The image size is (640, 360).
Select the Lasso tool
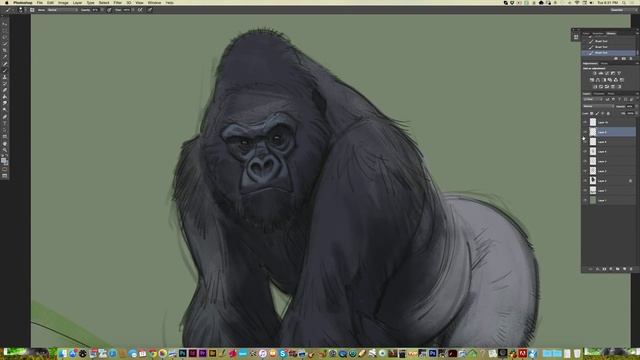pos(5,37)
